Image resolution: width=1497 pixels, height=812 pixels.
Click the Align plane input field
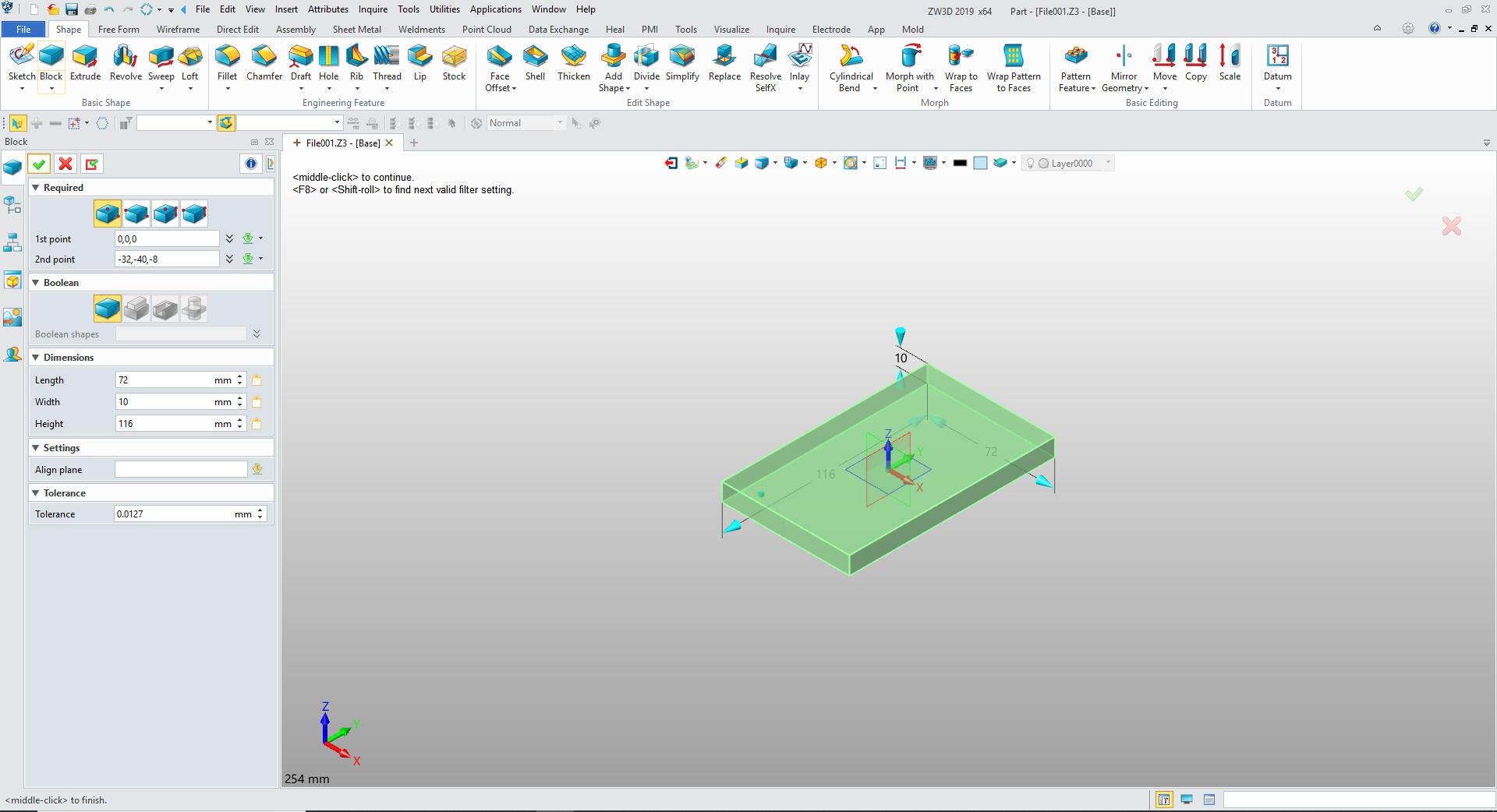(x=181, y=470)
